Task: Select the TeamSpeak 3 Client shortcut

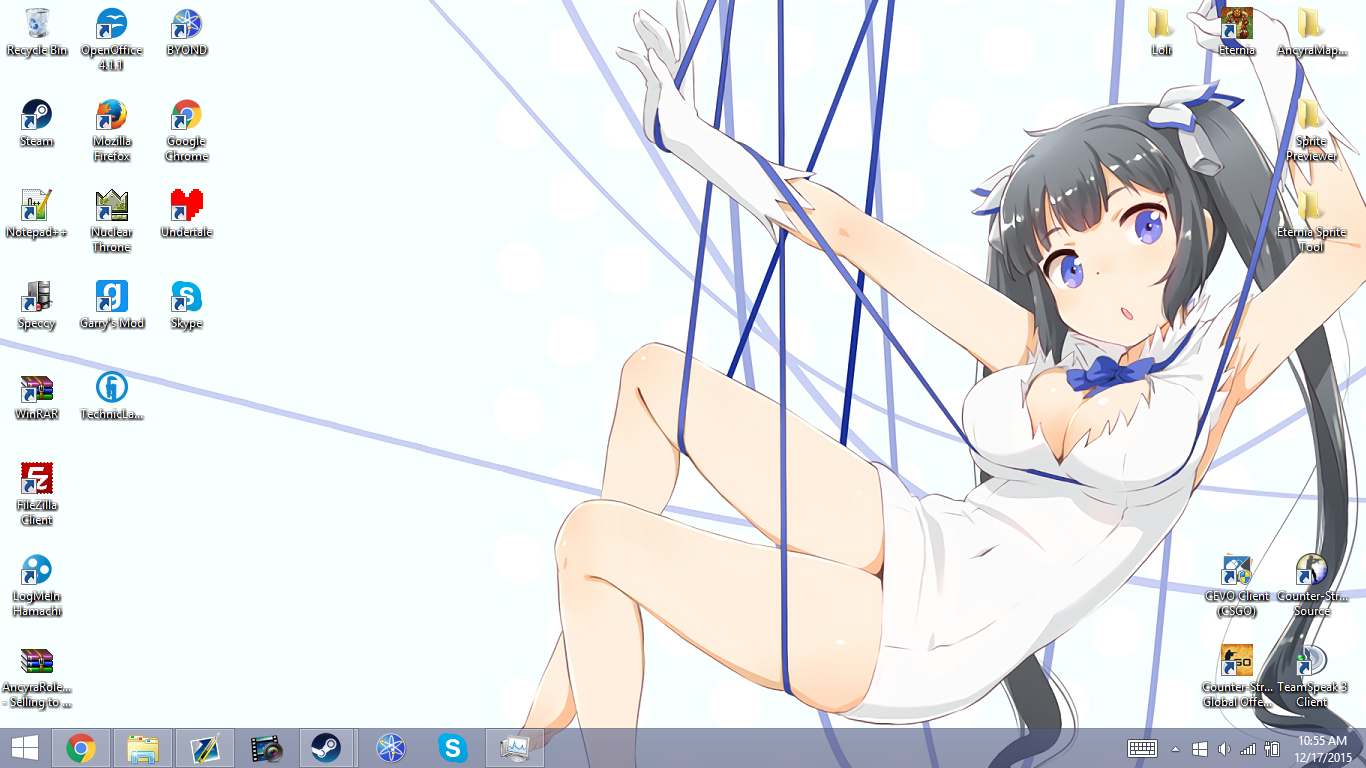Action: point(1311,676)
